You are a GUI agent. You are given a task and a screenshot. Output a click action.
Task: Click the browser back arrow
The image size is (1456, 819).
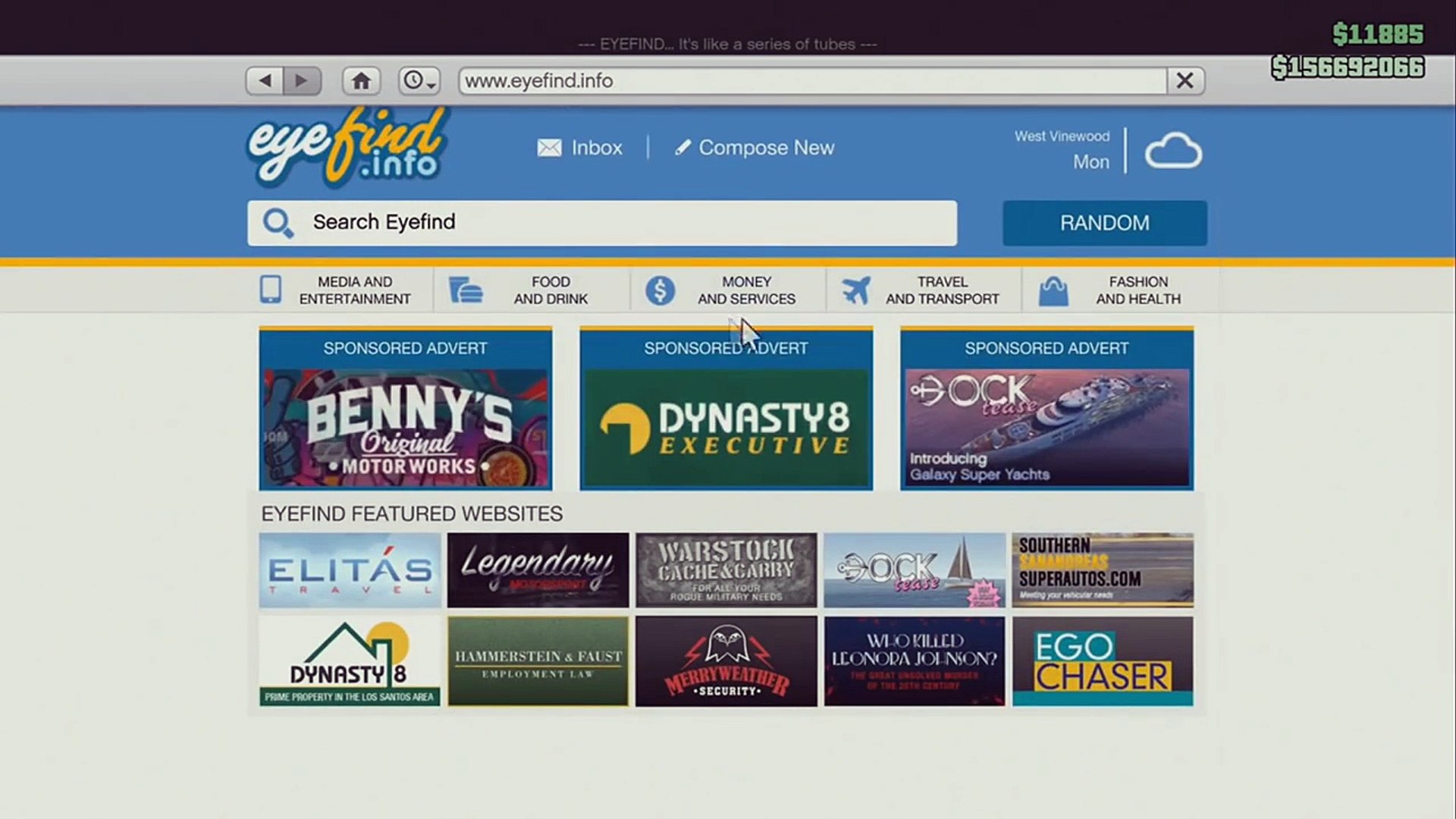click(x=265, y=80)
